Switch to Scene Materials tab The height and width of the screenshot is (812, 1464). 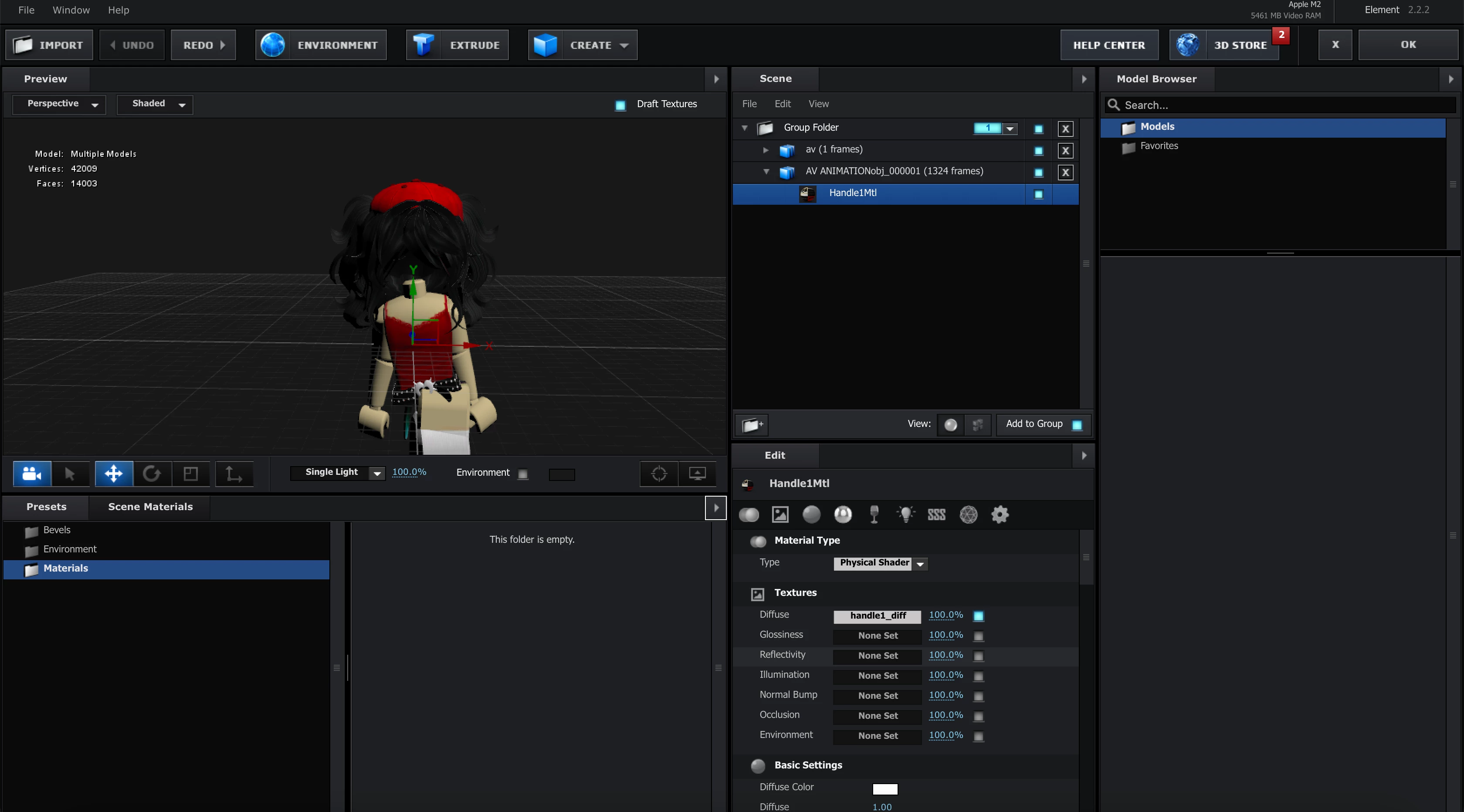(x=150, y=507)
